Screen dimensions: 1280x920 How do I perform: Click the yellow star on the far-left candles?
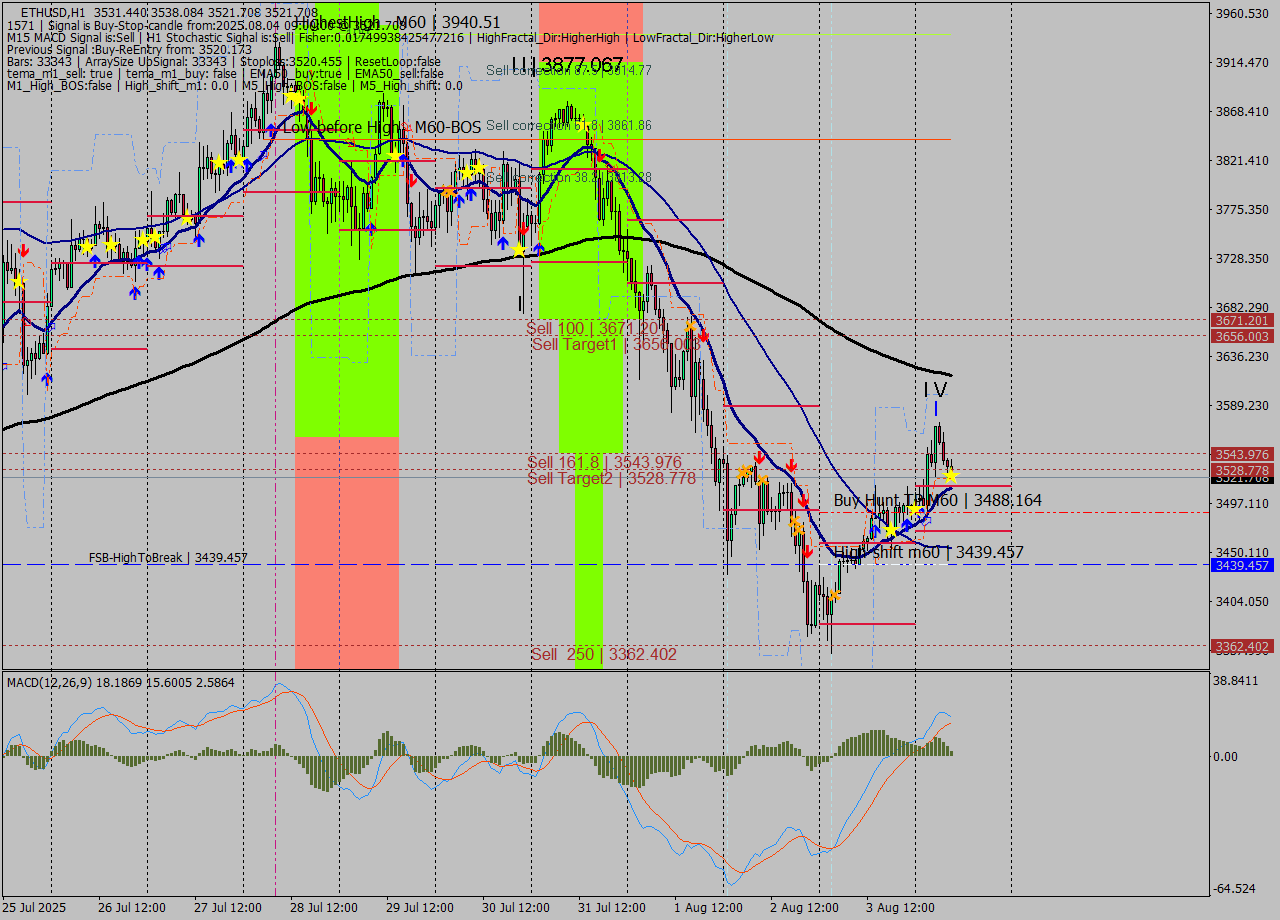[18, 283]
